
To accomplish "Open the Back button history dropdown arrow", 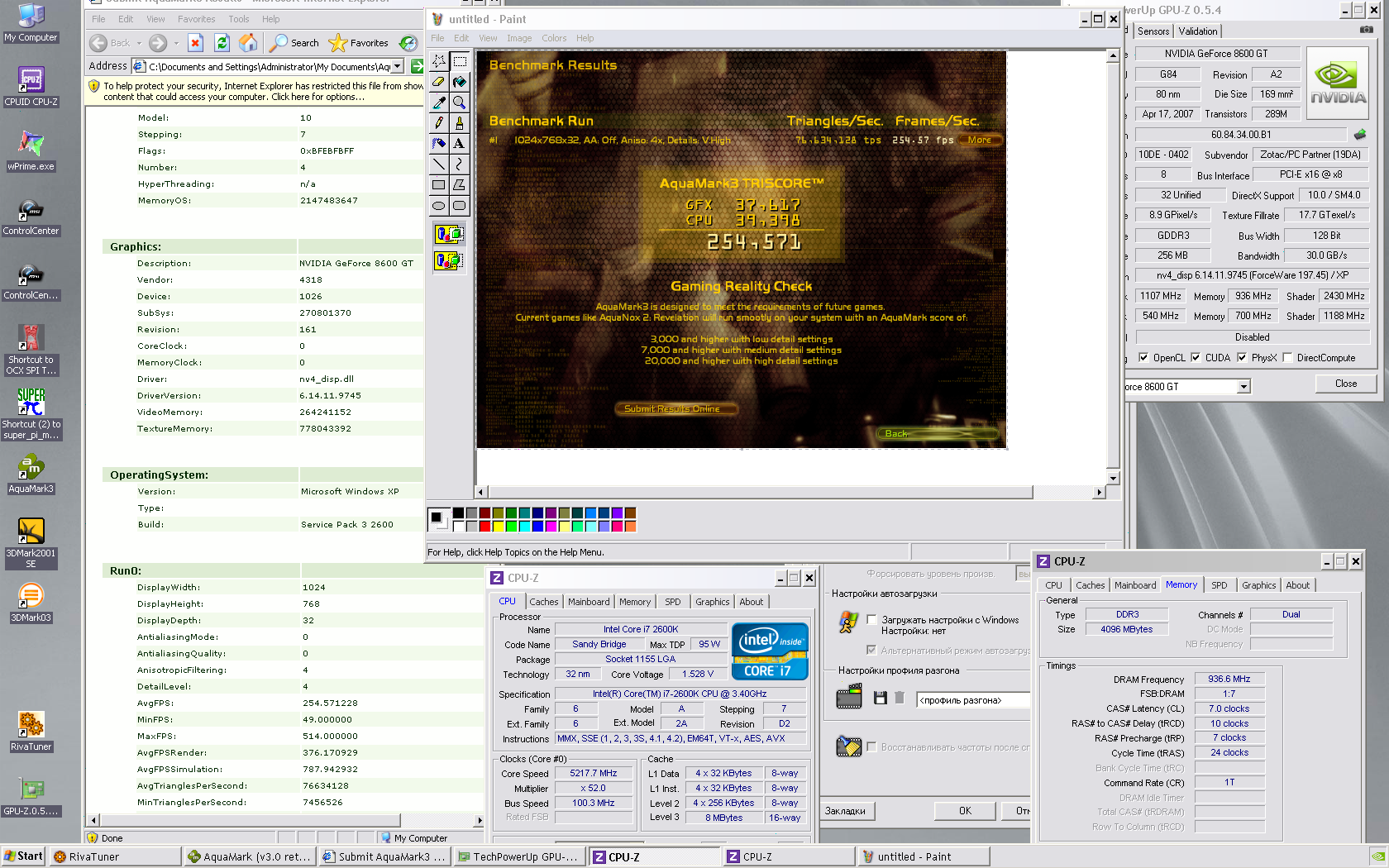I will point(139,43).
